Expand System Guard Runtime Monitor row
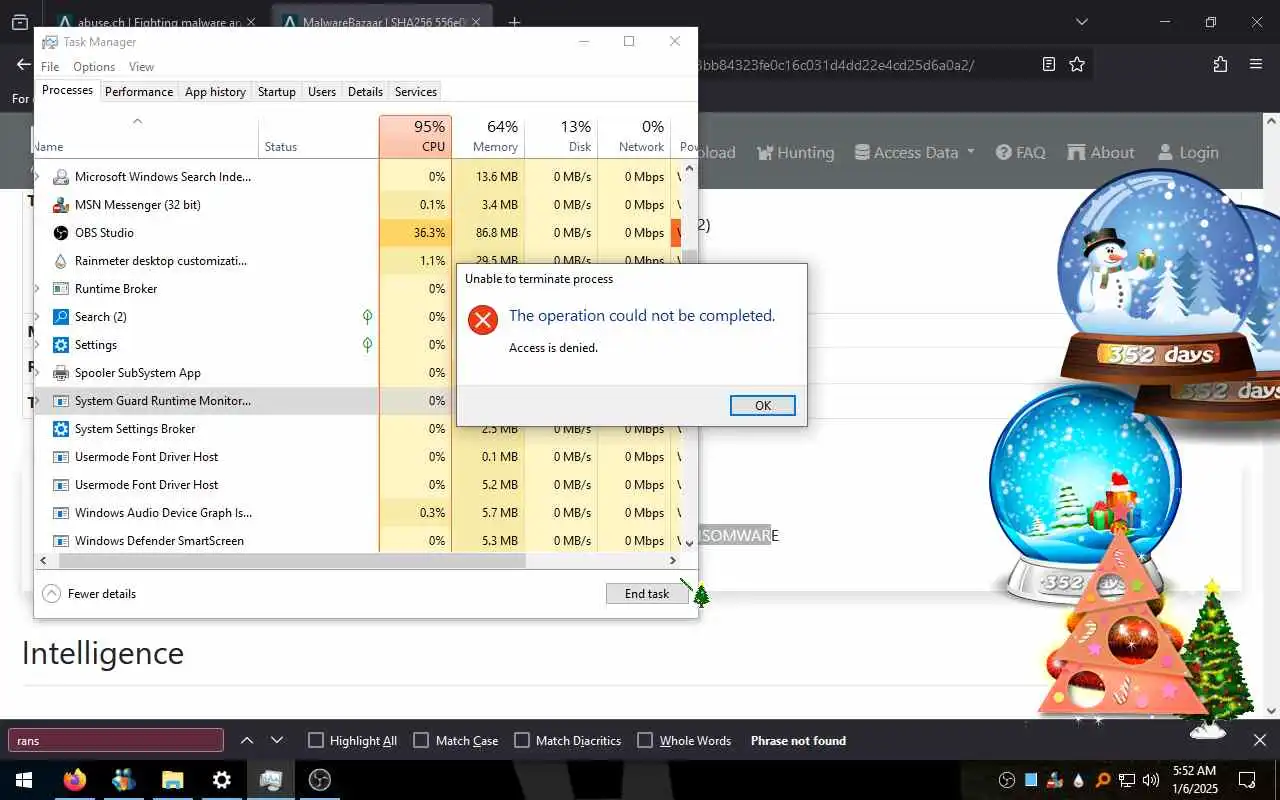This screenshot has height=800, width=1280. (x=38, y=400)
